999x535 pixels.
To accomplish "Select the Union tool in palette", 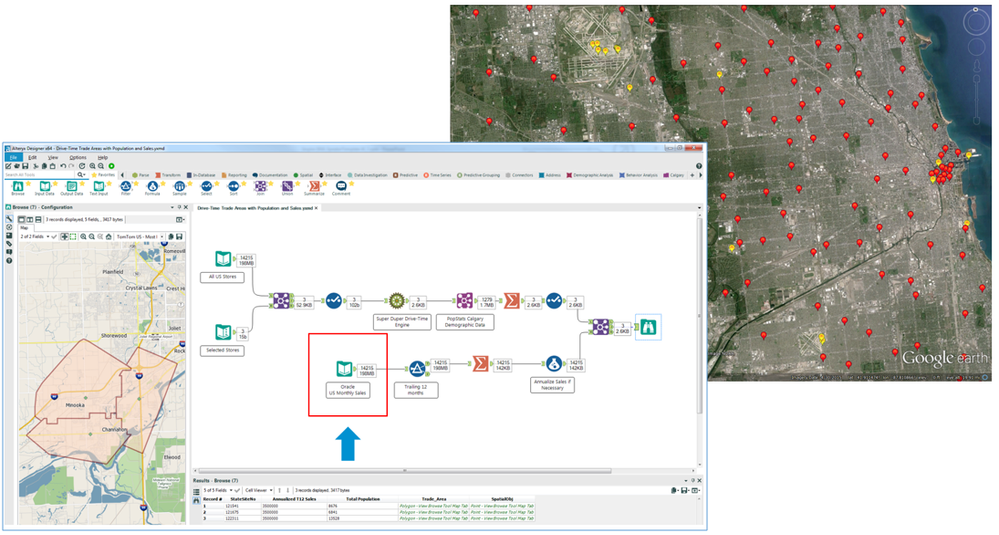I will (287, 186).
